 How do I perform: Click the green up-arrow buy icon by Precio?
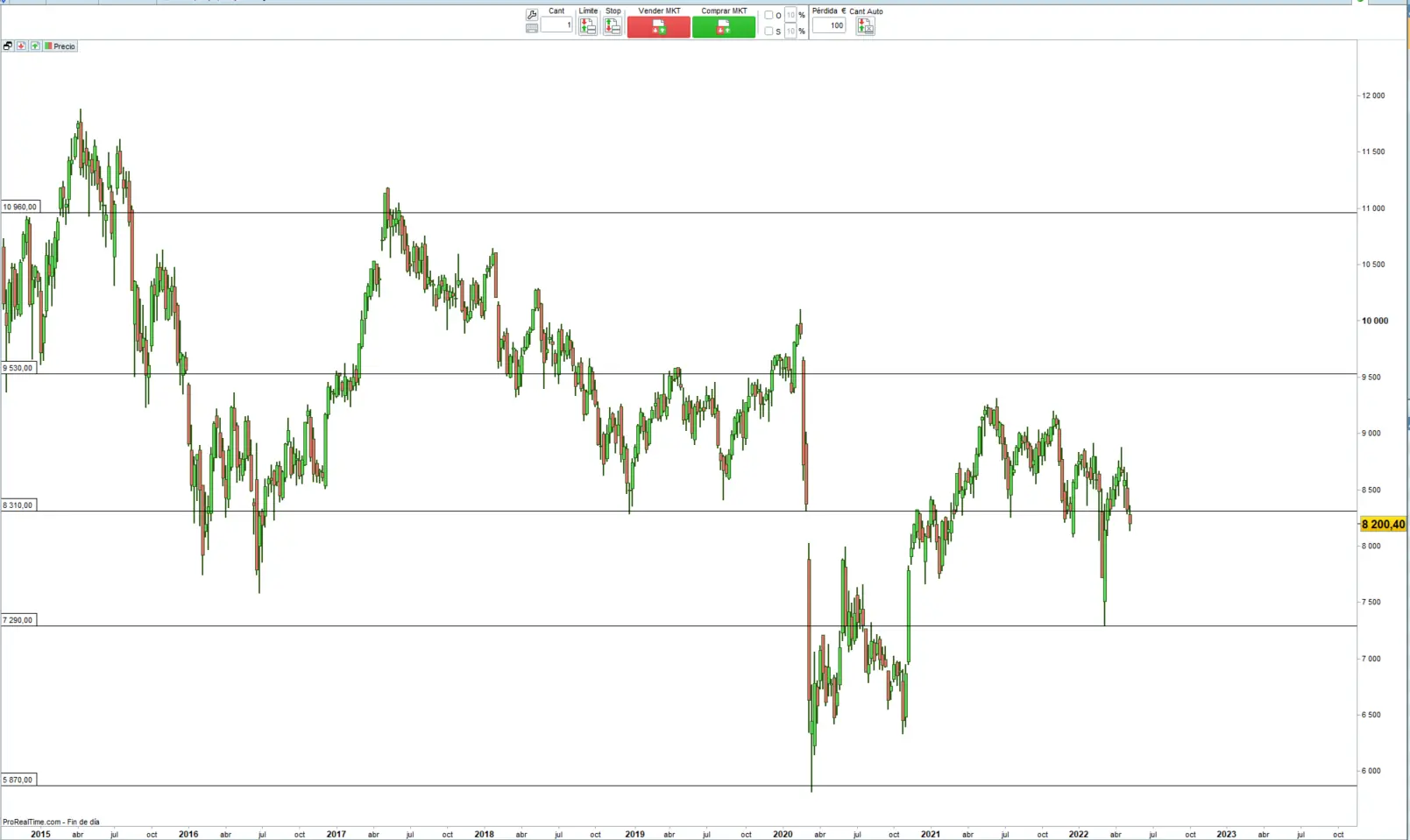click(34, 46)
